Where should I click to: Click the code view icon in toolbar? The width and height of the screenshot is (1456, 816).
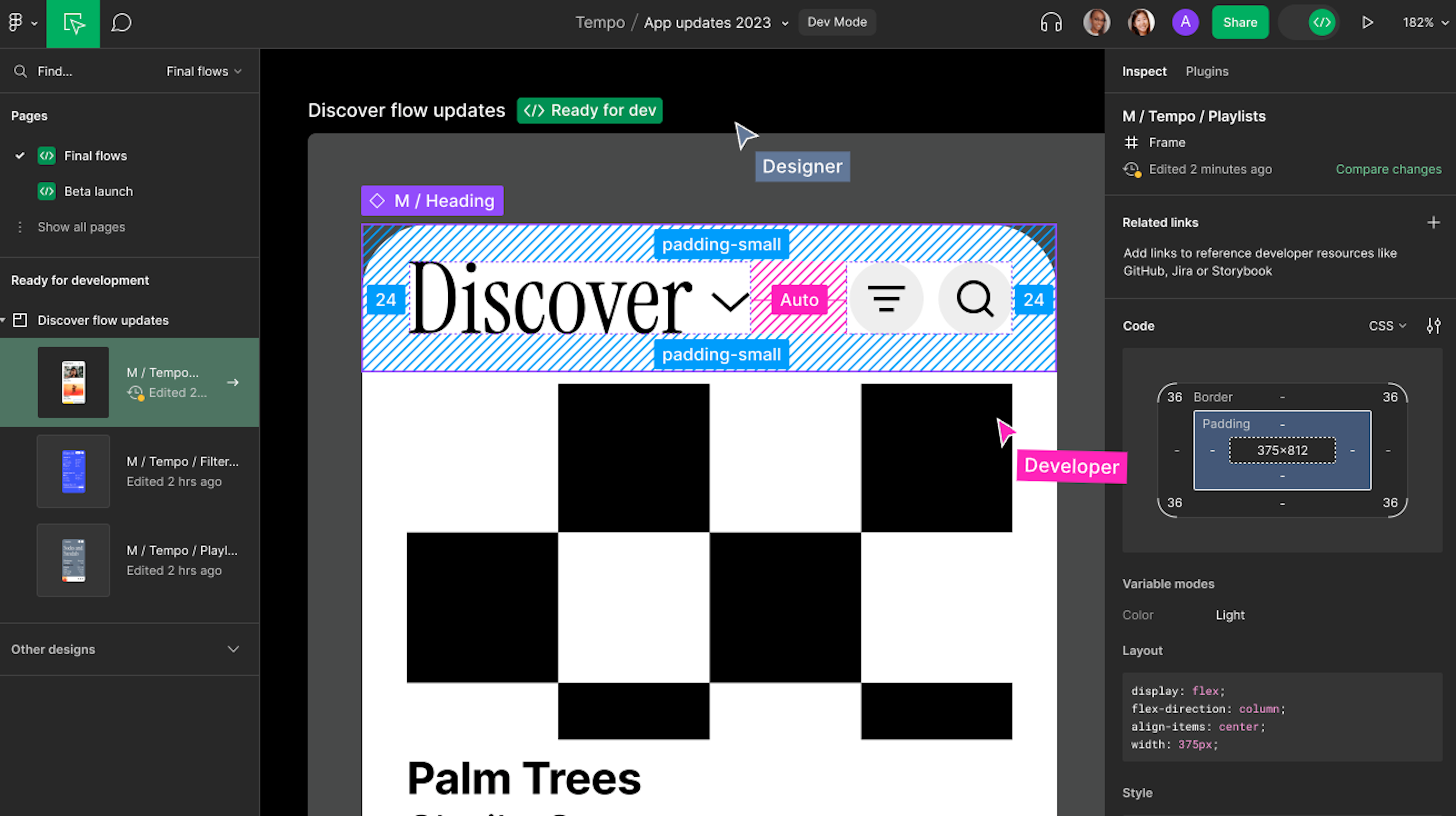coord(1322,22)
